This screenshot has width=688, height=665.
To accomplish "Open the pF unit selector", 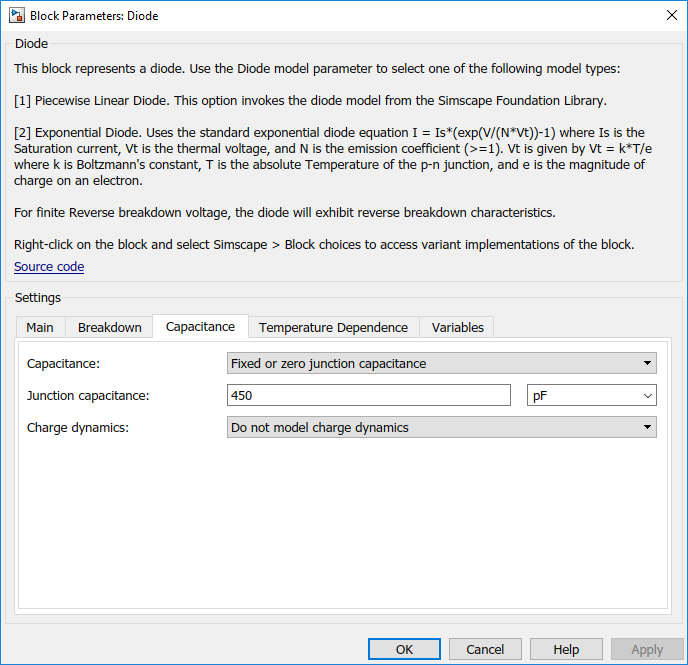I will (591, 395).
